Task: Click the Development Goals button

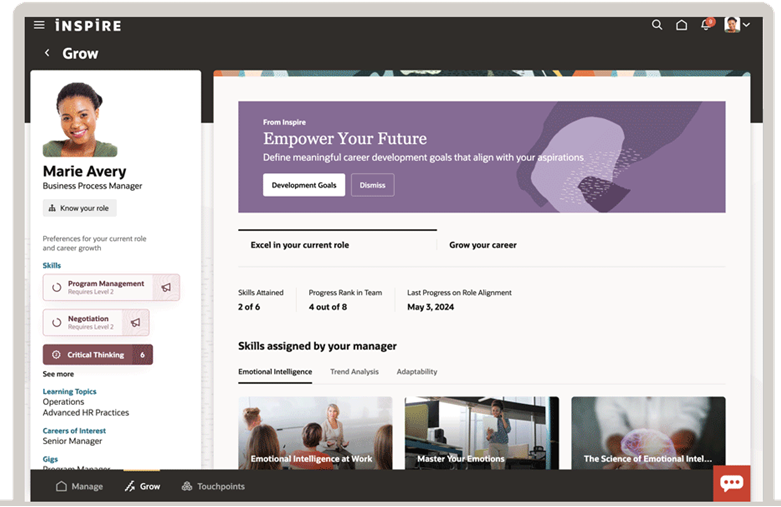Action: click(304, 185)
